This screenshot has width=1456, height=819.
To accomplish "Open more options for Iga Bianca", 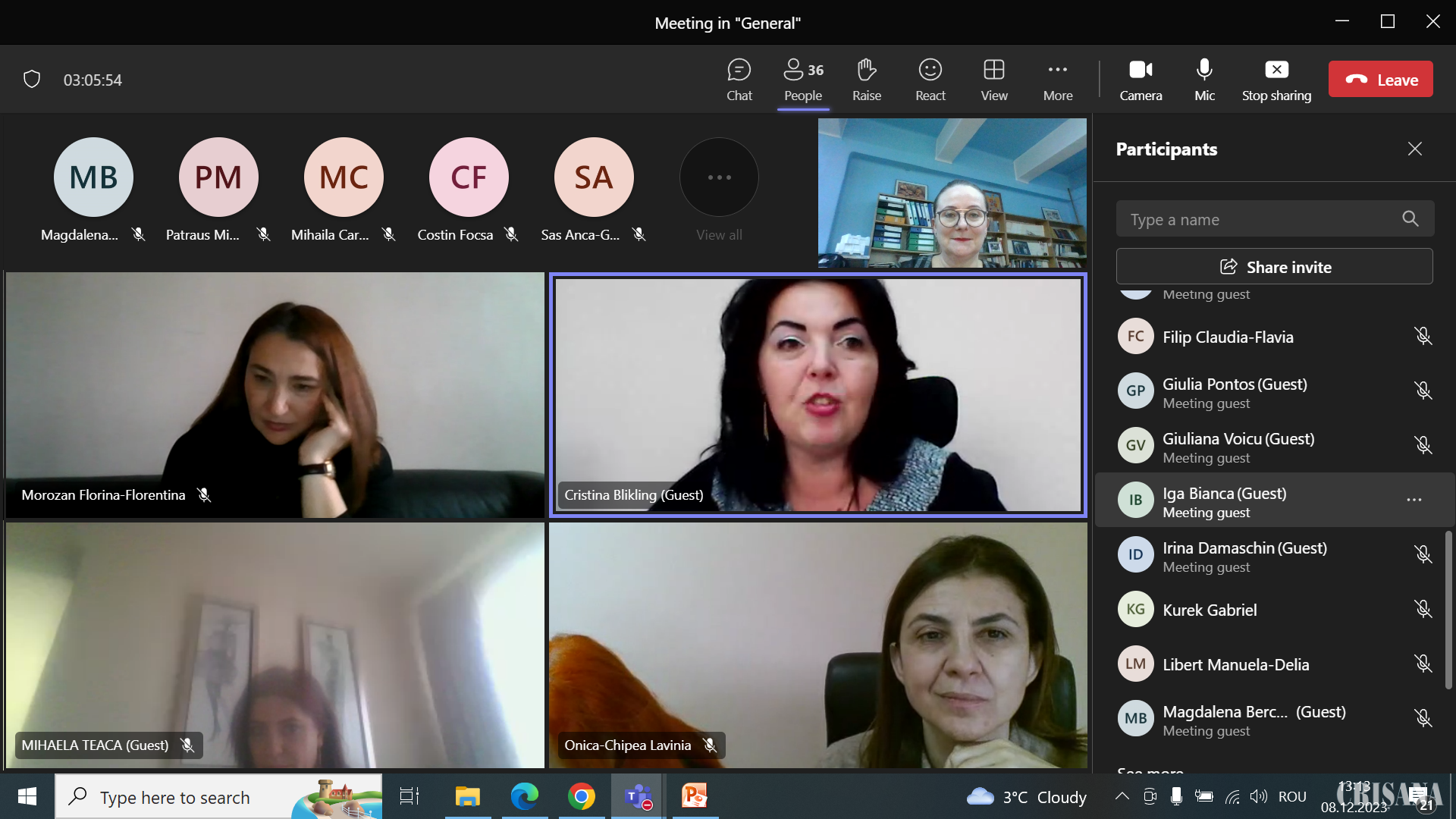I will pyautogui.click(x=1414, y=500).
